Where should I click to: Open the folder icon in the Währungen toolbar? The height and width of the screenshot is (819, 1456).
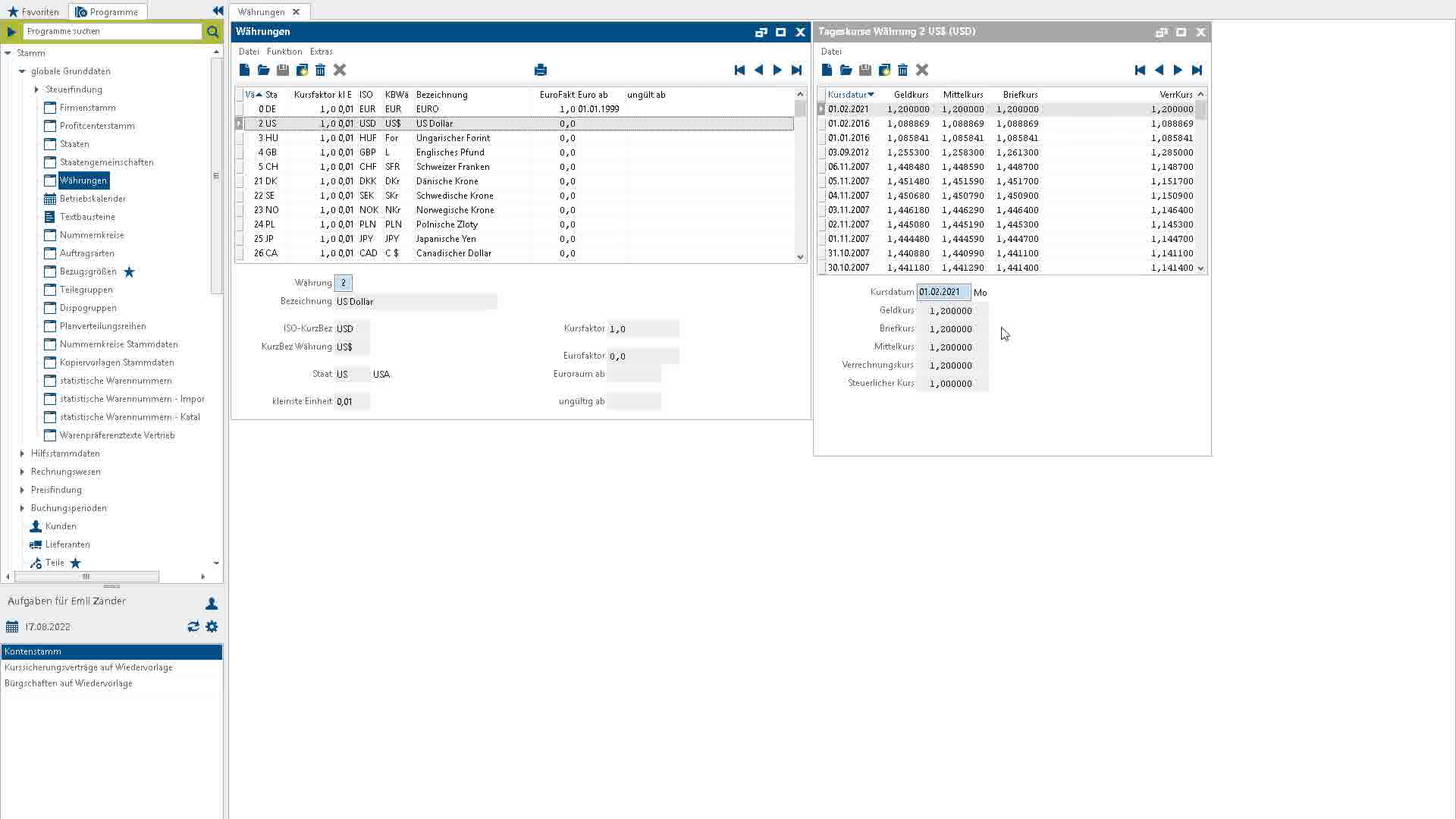click(x=263, y=70)
